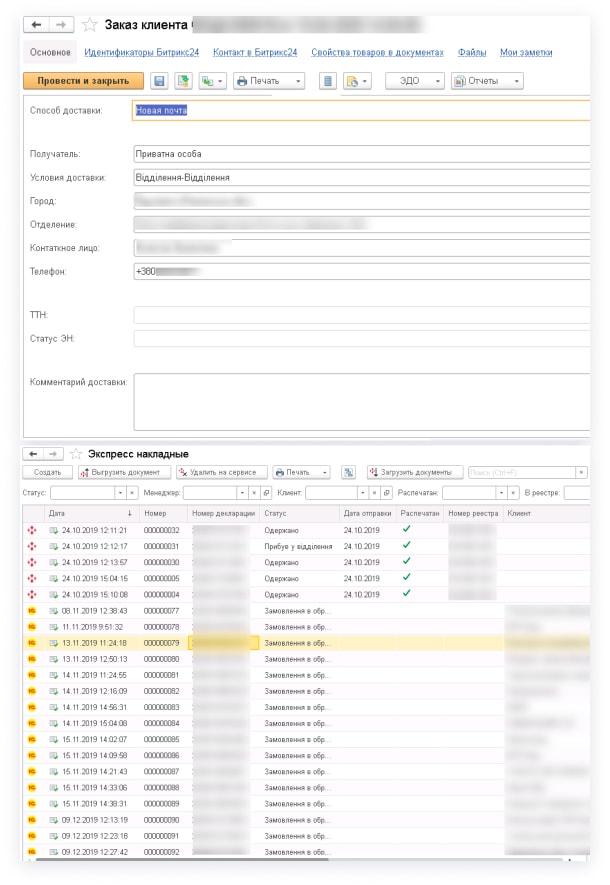The image size is (610, 885).
Task: Click the red status icon of row 000000005
Action: (x=32, y=579)
